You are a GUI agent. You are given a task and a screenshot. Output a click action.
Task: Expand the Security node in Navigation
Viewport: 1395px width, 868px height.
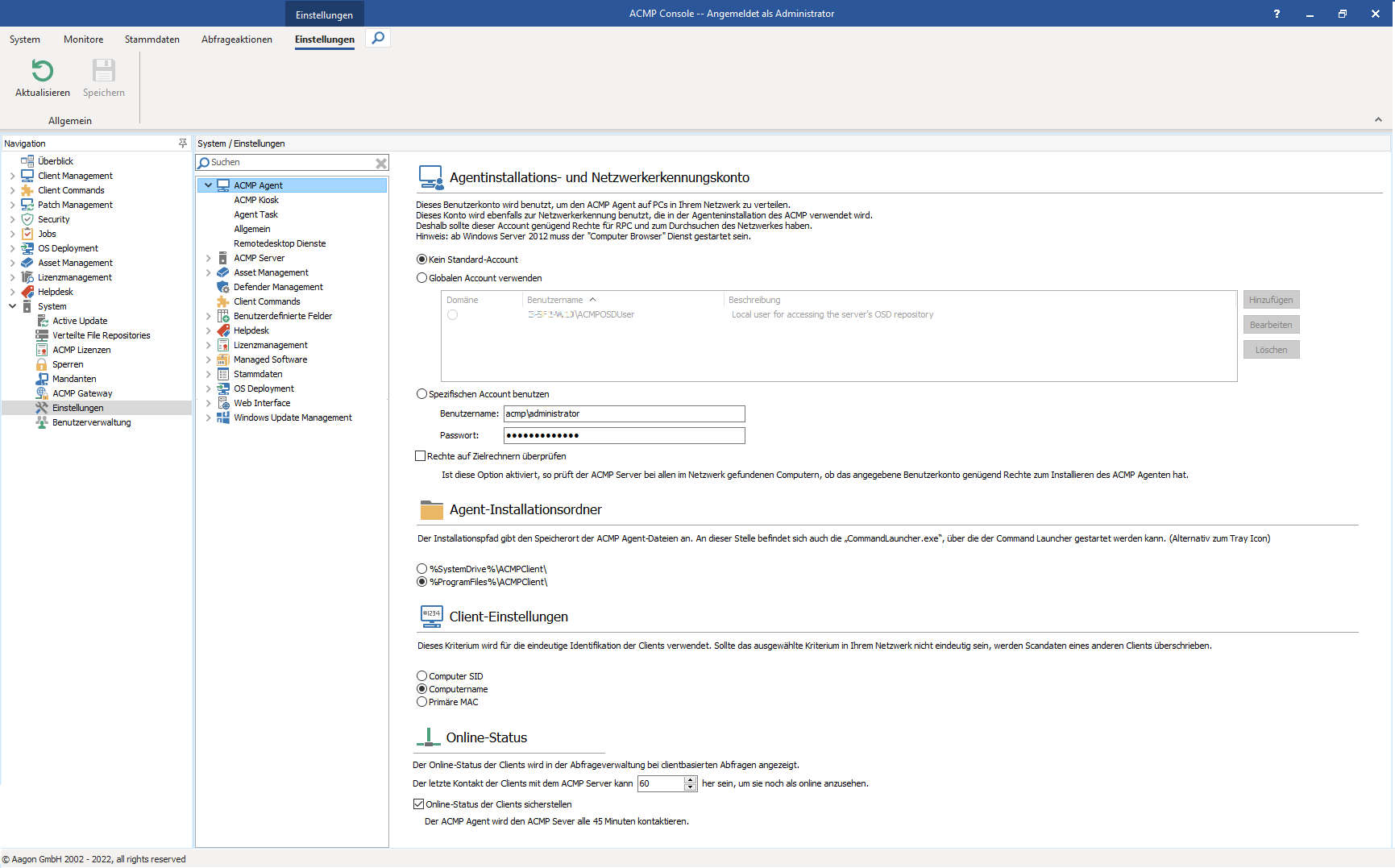pyautogui.click(x=12, y=219)
